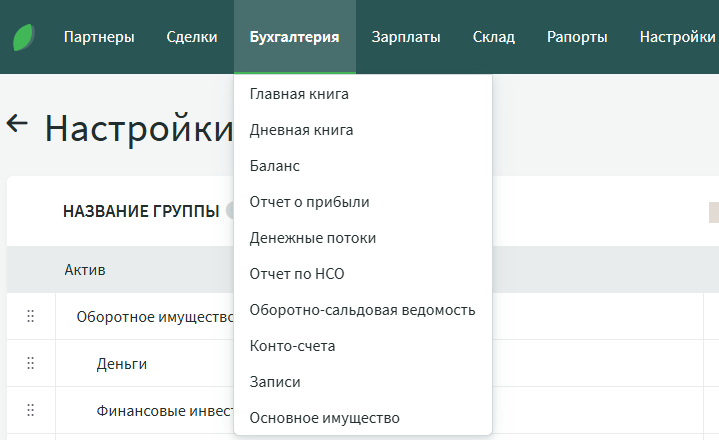Screen dimensions: 719x440
Task: Go to Конто-счета
Action: [x=292, y=346]
